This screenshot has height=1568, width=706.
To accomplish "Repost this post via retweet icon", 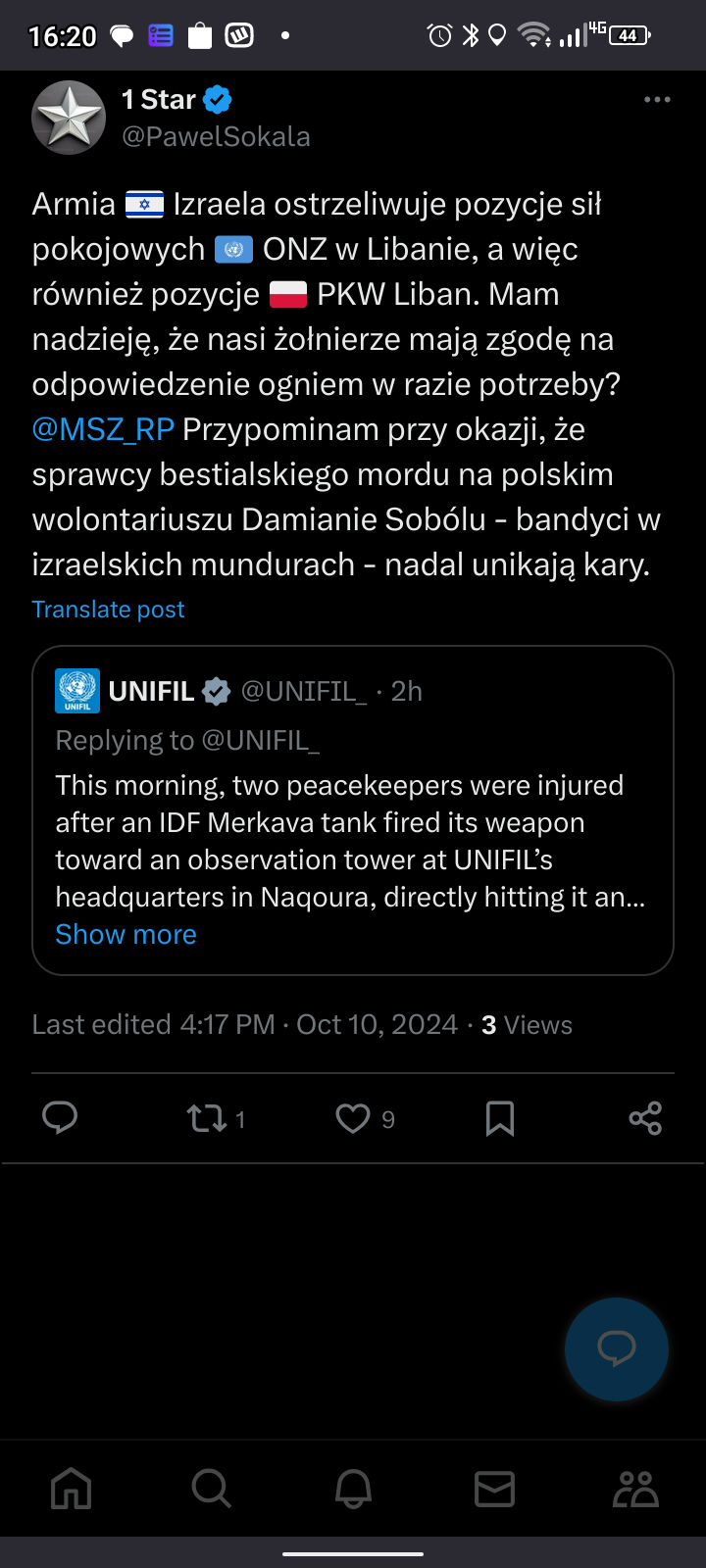I will coord(207,1118).
